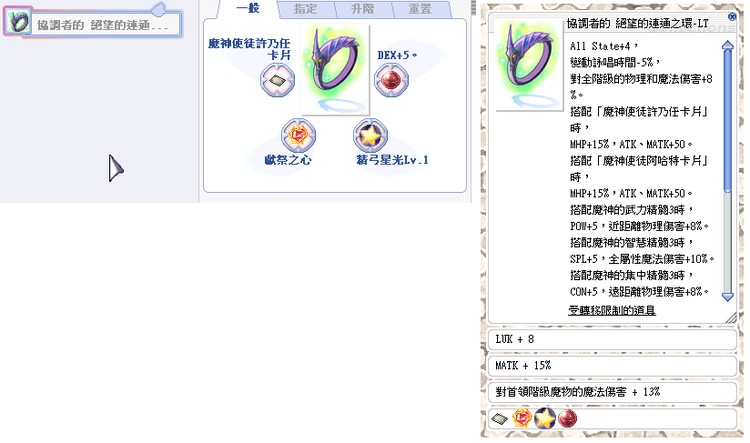Click the card icon in the description window's bottom slot row
750x443 pixels.
click(499, 419)
